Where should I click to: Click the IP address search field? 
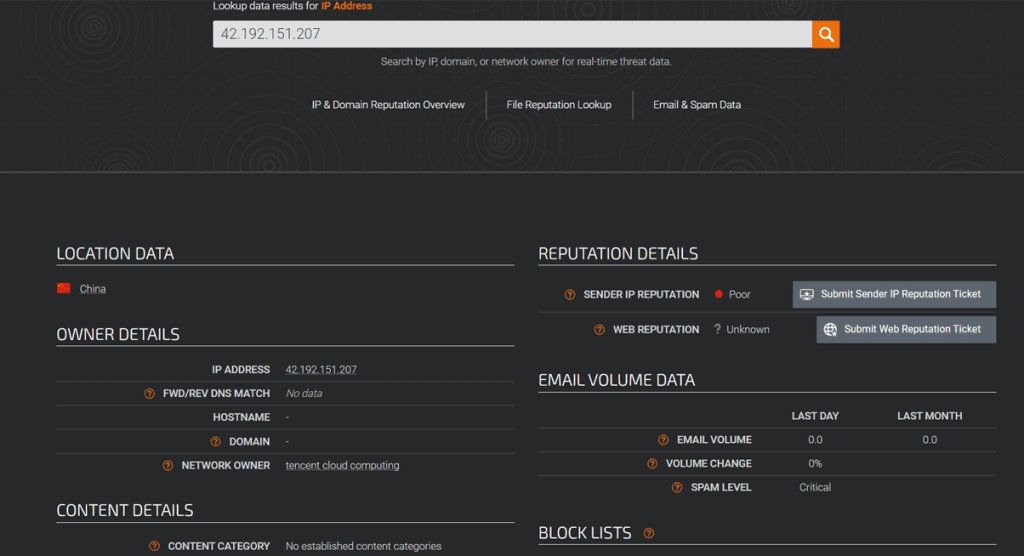click(512, 34)
